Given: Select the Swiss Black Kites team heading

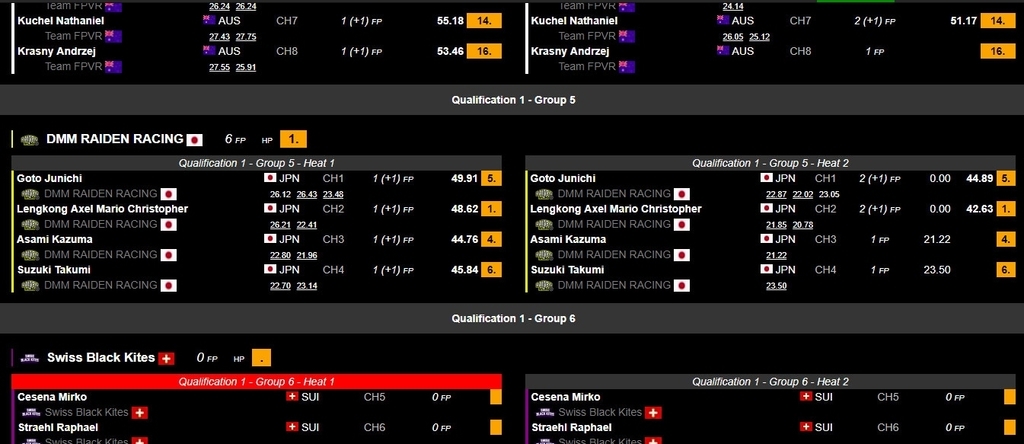Looking at the screenshot, I should [101, 358].
